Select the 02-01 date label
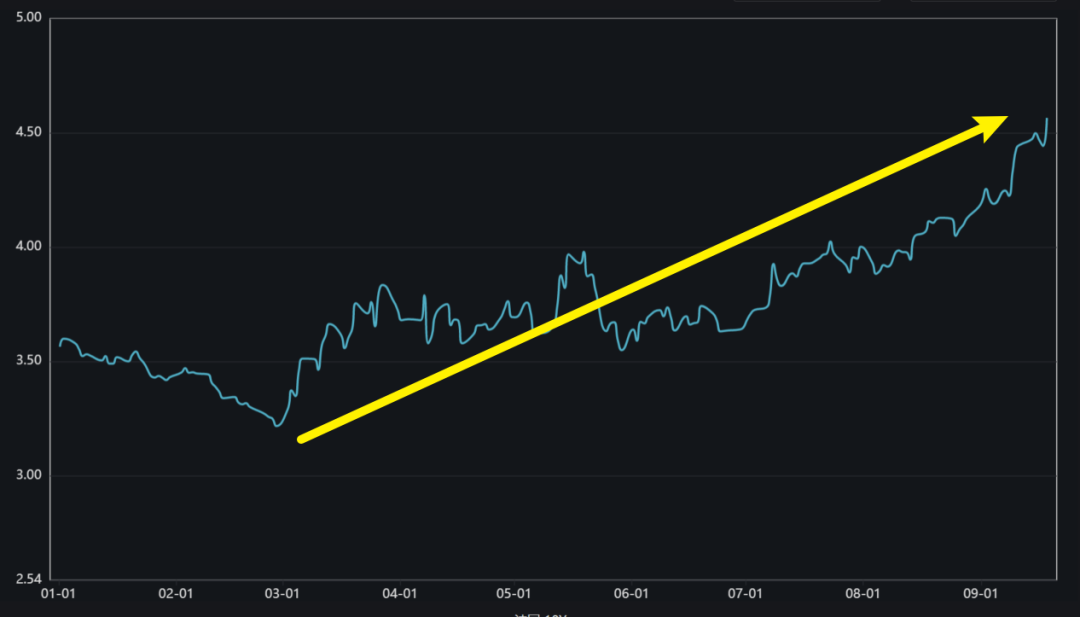This screenshot has height=617, width=1080. tap(176, 594)
